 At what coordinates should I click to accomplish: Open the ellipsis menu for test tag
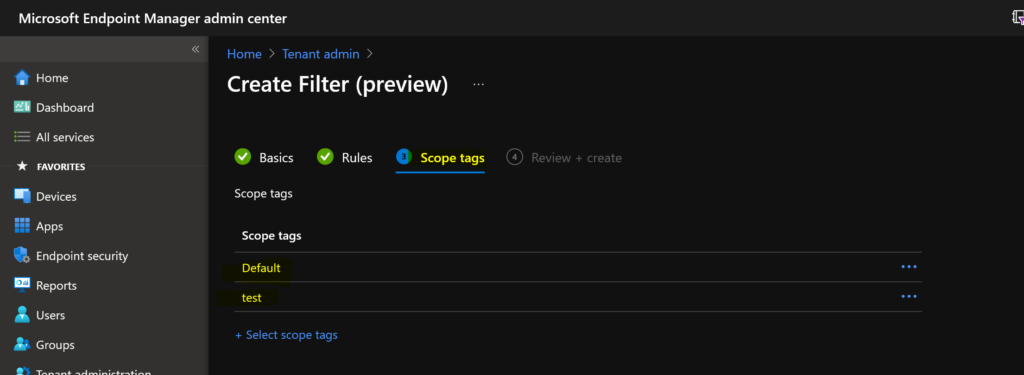[x=908, y=296]
